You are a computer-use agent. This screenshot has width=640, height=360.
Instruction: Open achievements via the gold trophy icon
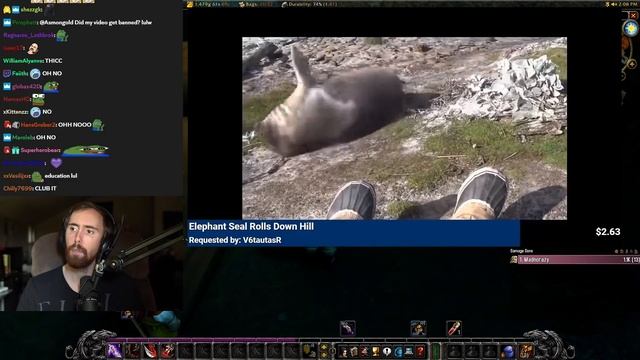coord(376,351)
